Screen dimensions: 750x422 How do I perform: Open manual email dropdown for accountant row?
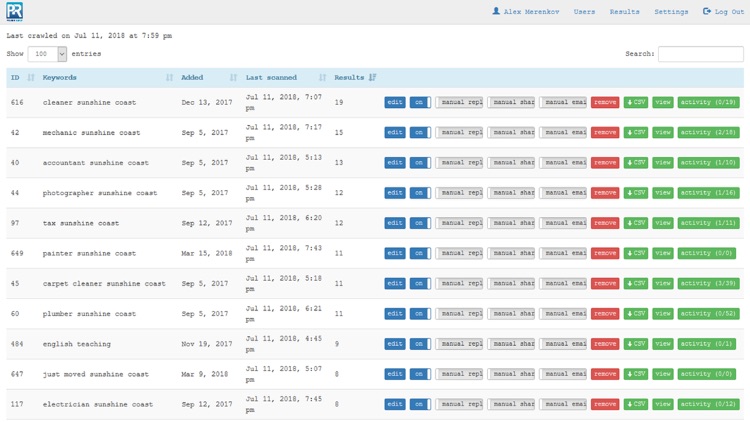click(x=563, y=163)
